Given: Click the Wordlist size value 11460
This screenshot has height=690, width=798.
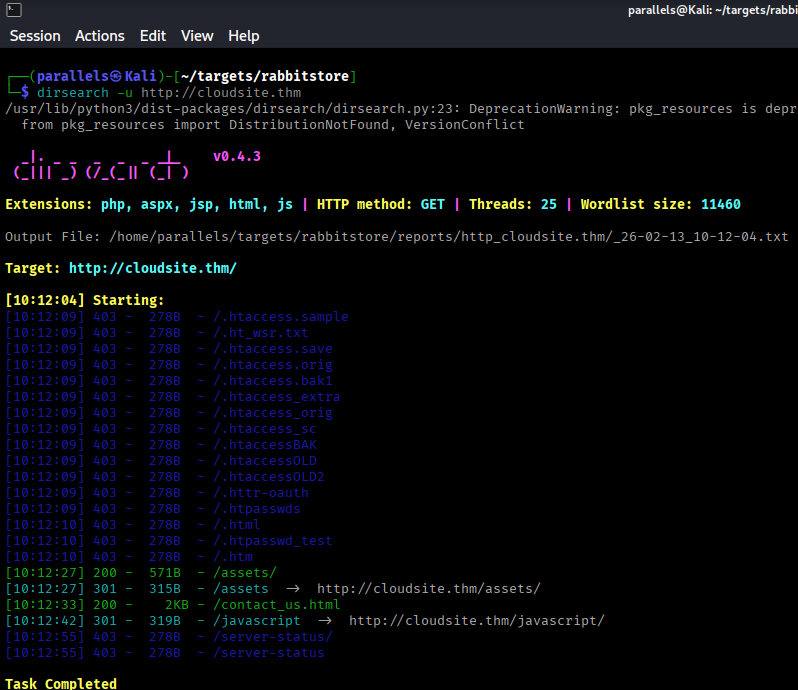Looking at the screenshot, I should coord(721,205).
